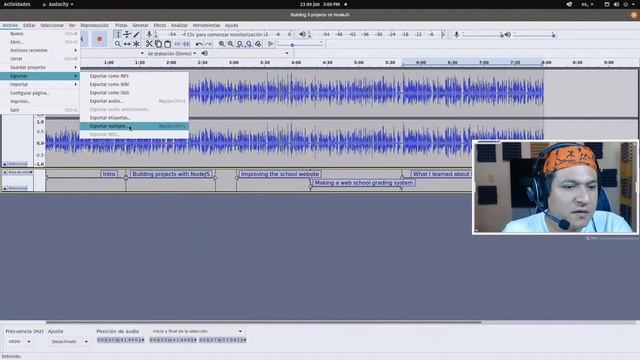
Task: Adjust the play-at-speed slider
Action: point(300,44)
